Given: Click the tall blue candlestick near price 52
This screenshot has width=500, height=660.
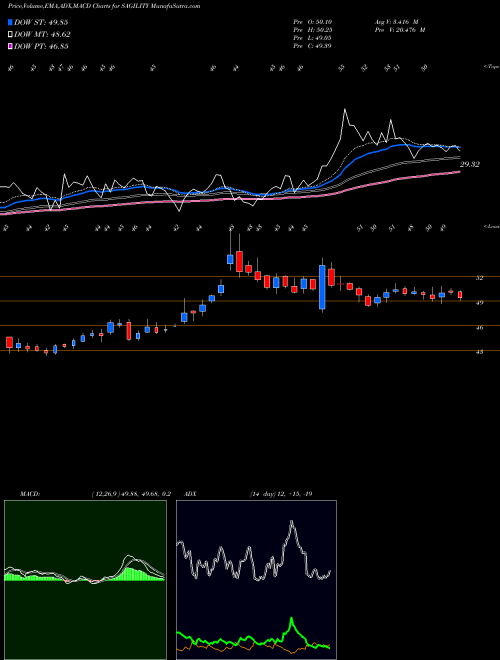Looking at the screenshot, I should pyautogui.click(x=322, y=286).
